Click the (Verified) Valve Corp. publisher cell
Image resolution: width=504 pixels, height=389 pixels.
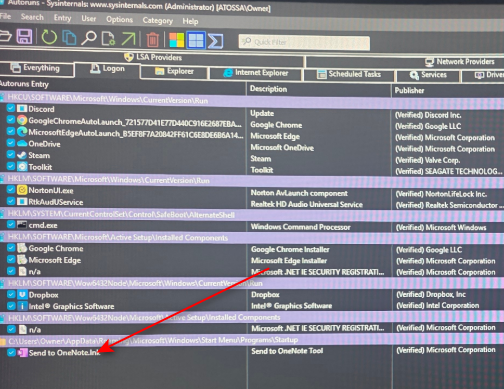coord(427,160)
